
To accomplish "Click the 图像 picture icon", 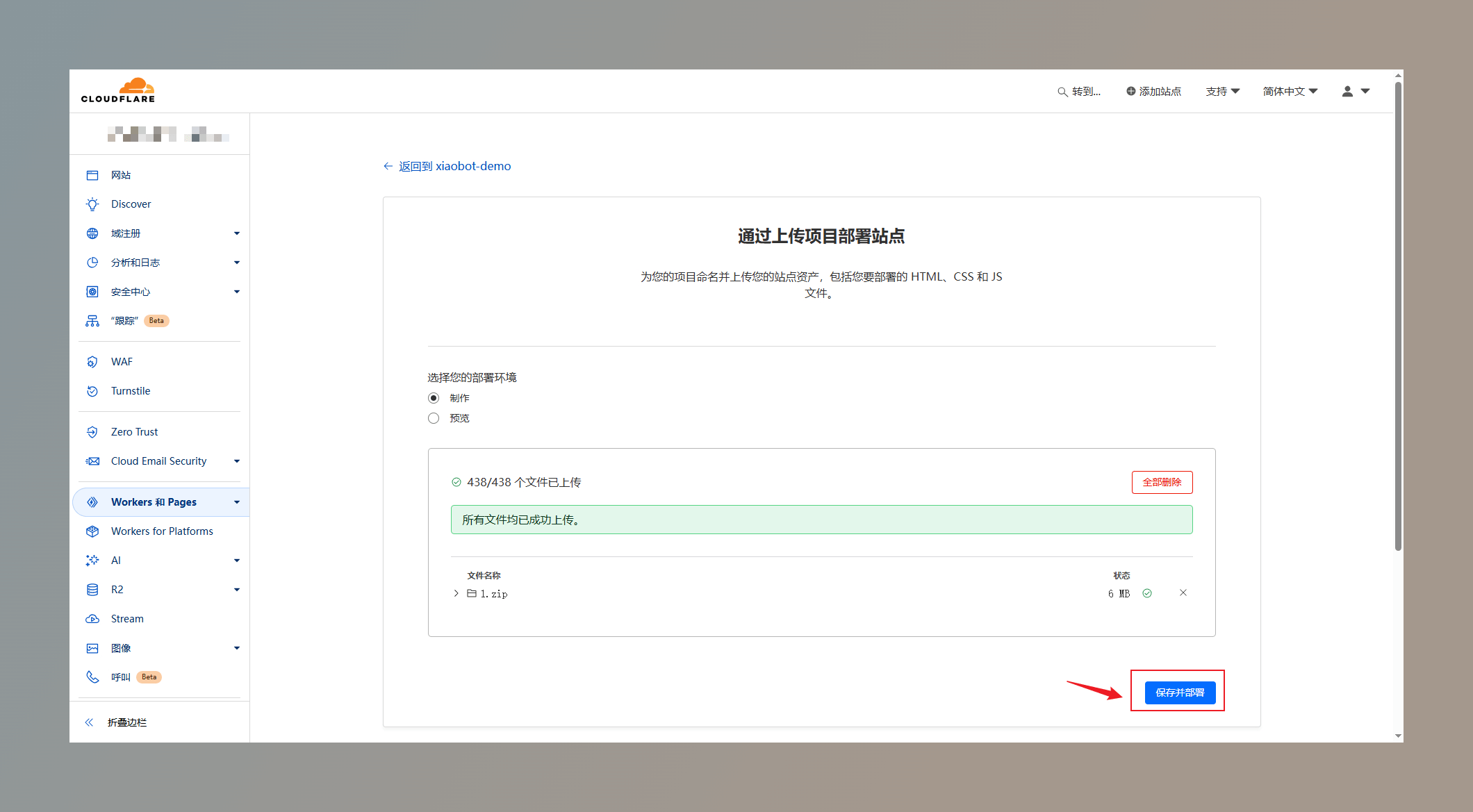I will (92, 648).
